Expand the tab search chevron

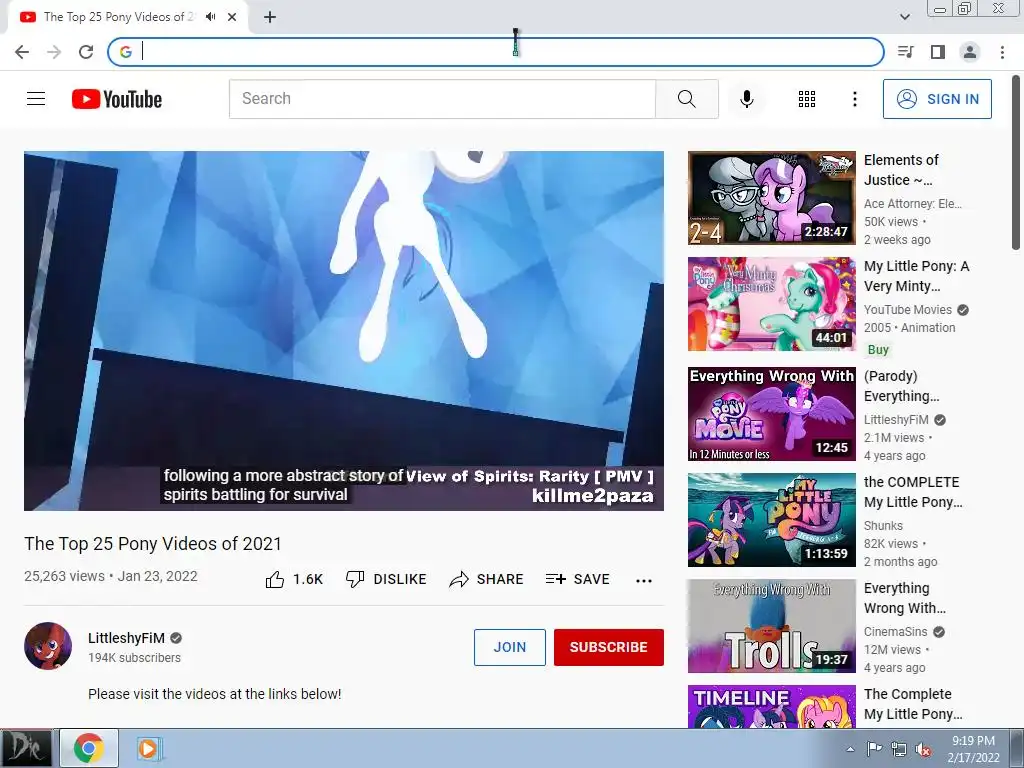(x=904, y=17)
